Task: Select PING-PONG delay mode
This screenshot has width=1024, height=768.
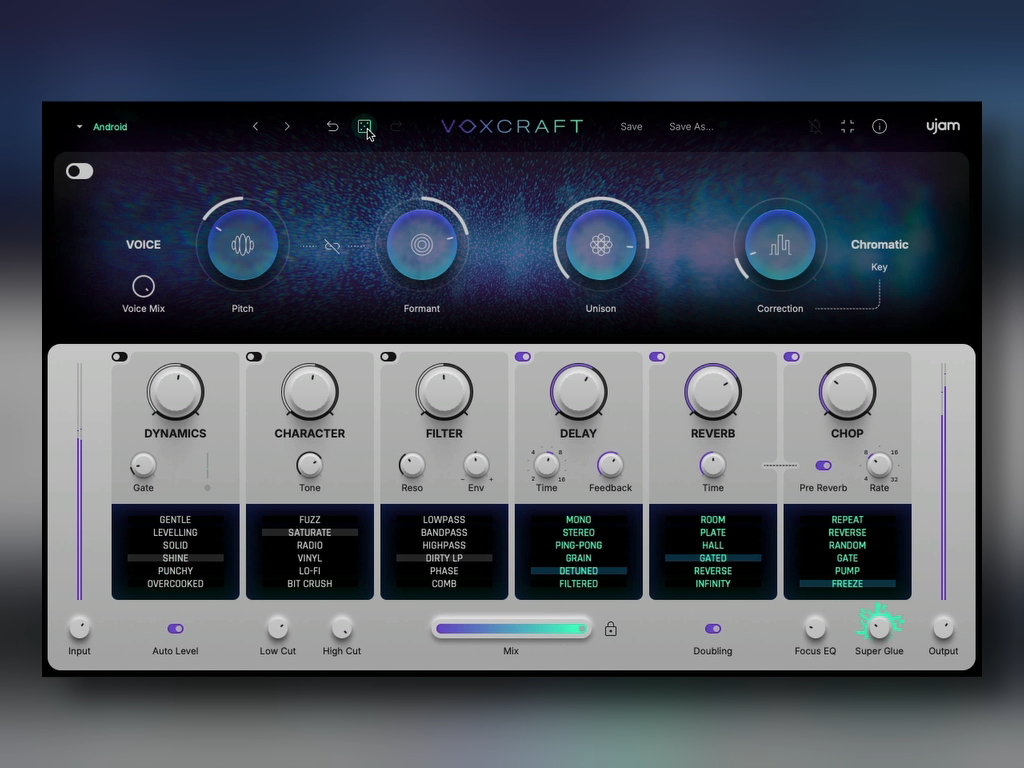Action: point(579,545)
